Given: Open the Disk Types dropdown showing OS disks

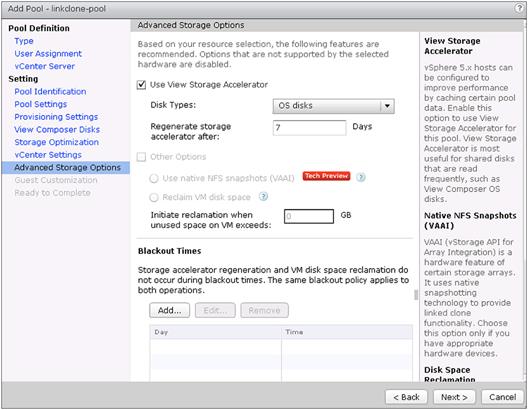Looking at the screenshot, I should [x=333, y=106].
